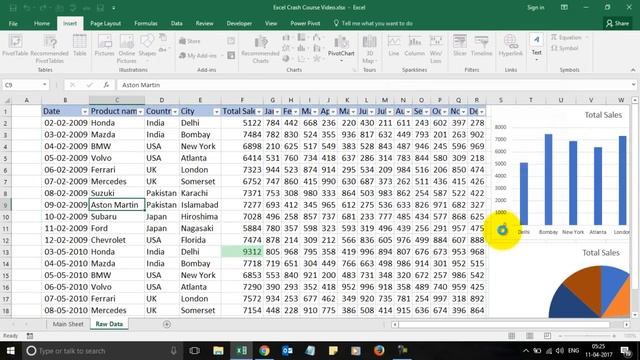This screenshot has width=640, height=360.
Task: Expand the formula bar
Action: pyautogui.click(x=633, y=85)
